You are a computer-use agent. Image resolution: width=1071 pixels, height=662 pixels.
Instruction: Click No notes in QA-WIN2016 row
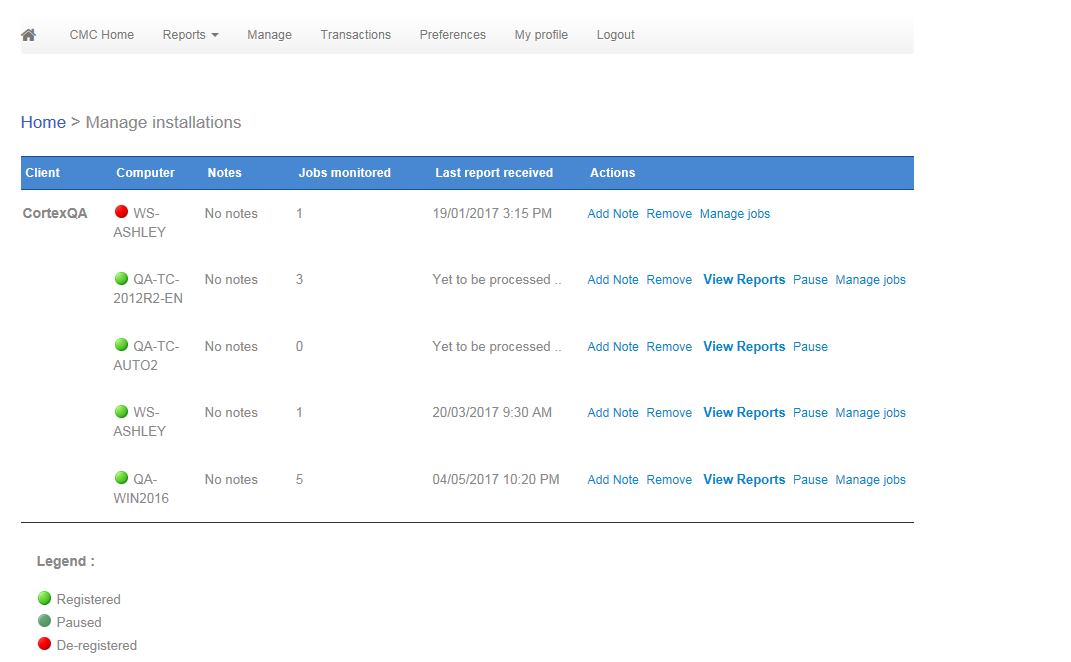pos(232,480)
